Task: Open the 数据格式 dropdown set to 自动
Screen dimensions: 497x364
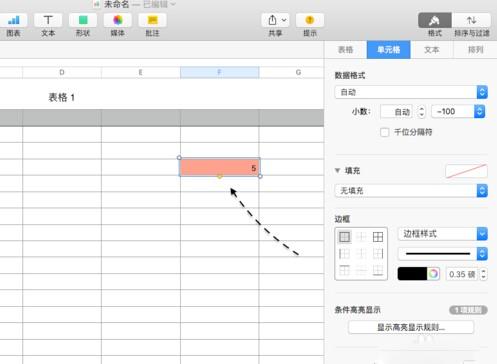Action: coord(411,92)
